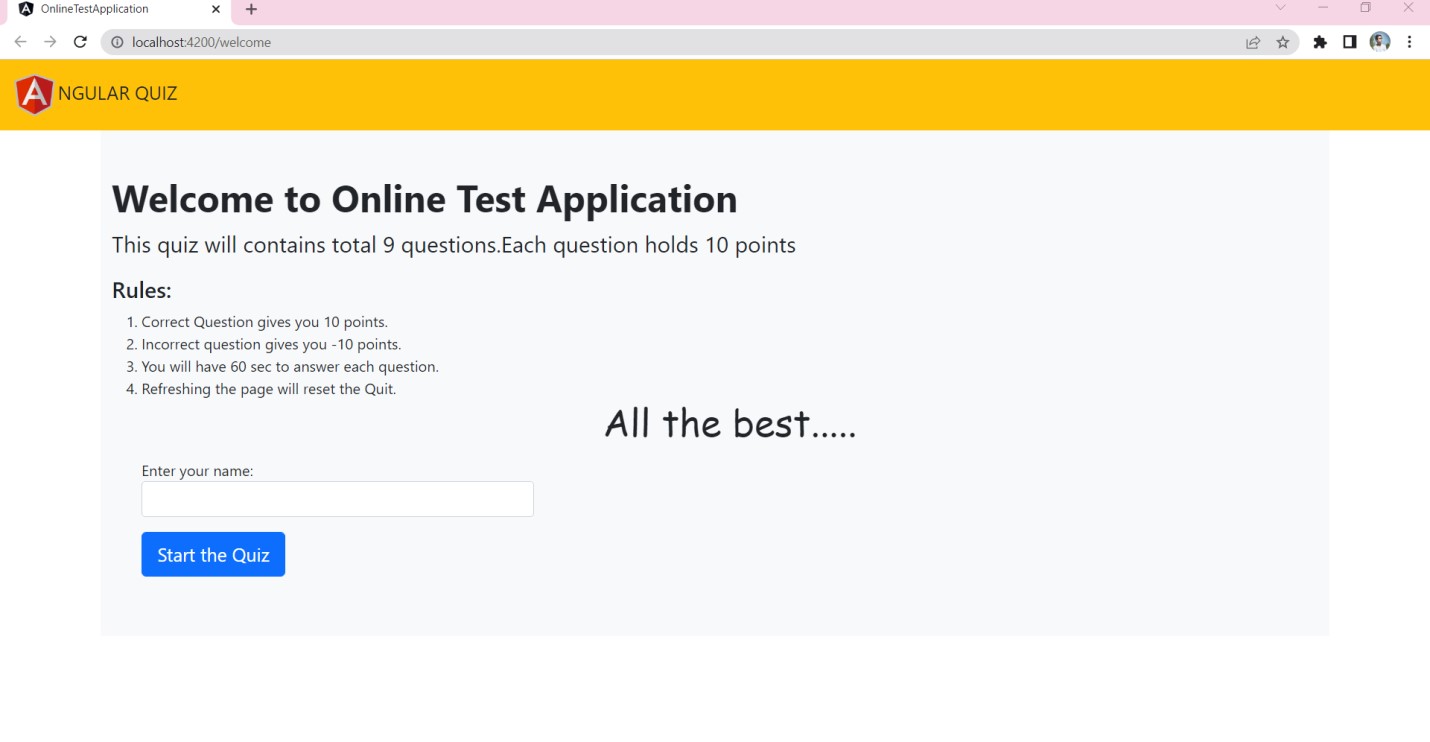
Task: Click the NGULAR QUIZ brand text
Action: coord(118,94)
